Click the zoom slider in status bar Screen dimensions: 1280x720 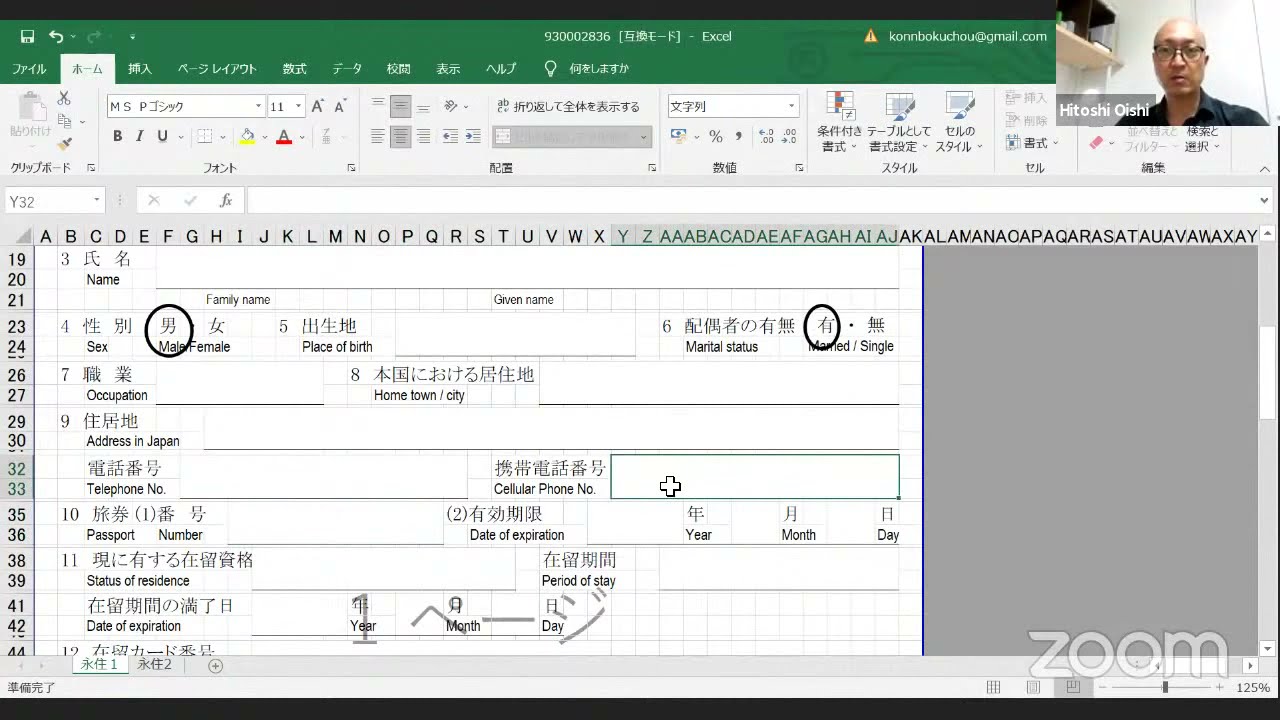tap(1164, 688)
